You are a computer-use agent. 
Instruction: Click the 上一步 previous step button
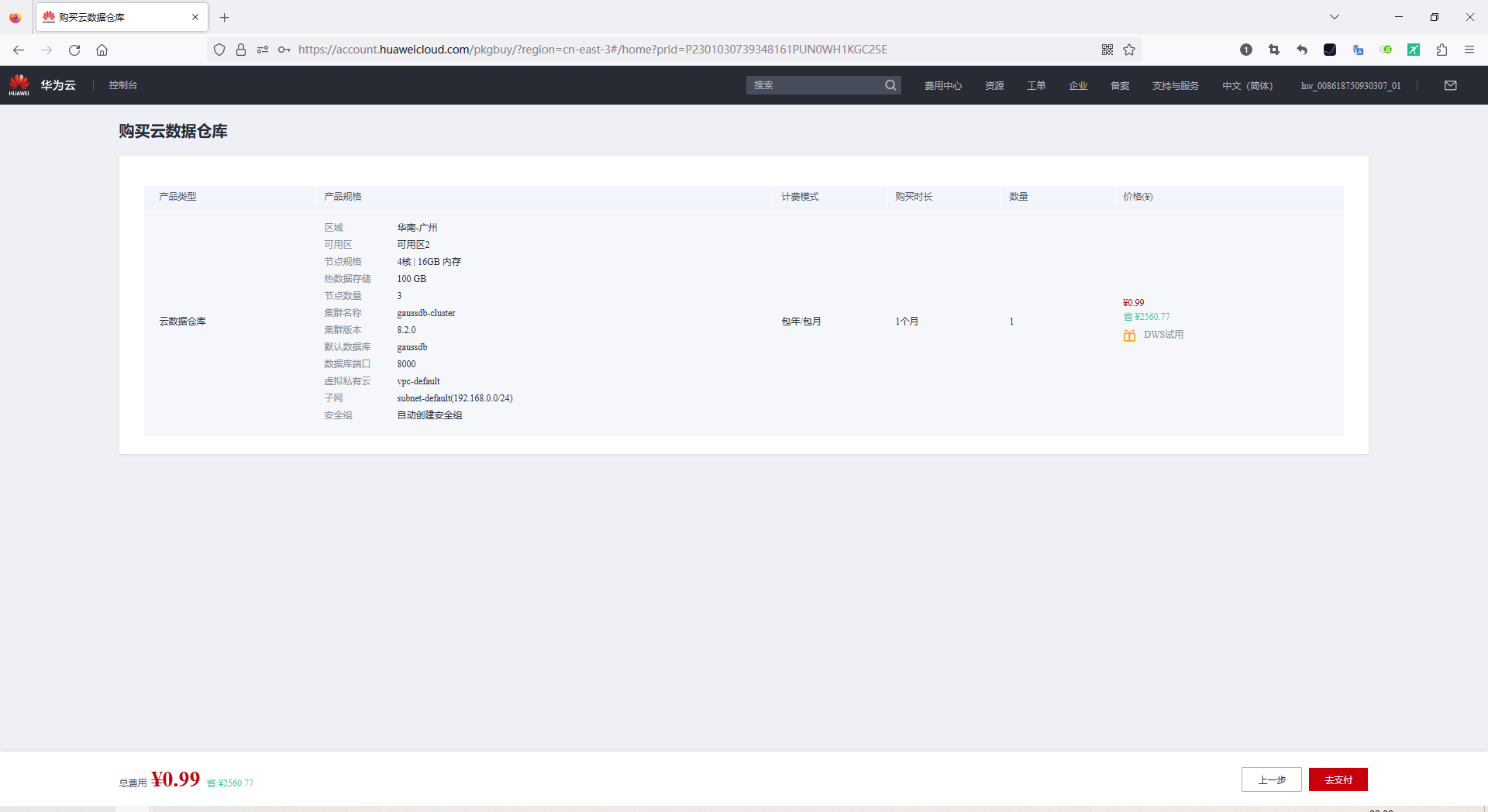coord(1272,779)
